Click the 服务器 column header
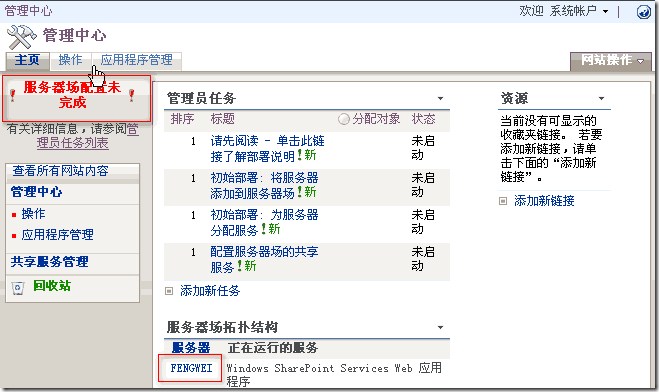This screenshot has width=659, height=392. coord(191,348)
